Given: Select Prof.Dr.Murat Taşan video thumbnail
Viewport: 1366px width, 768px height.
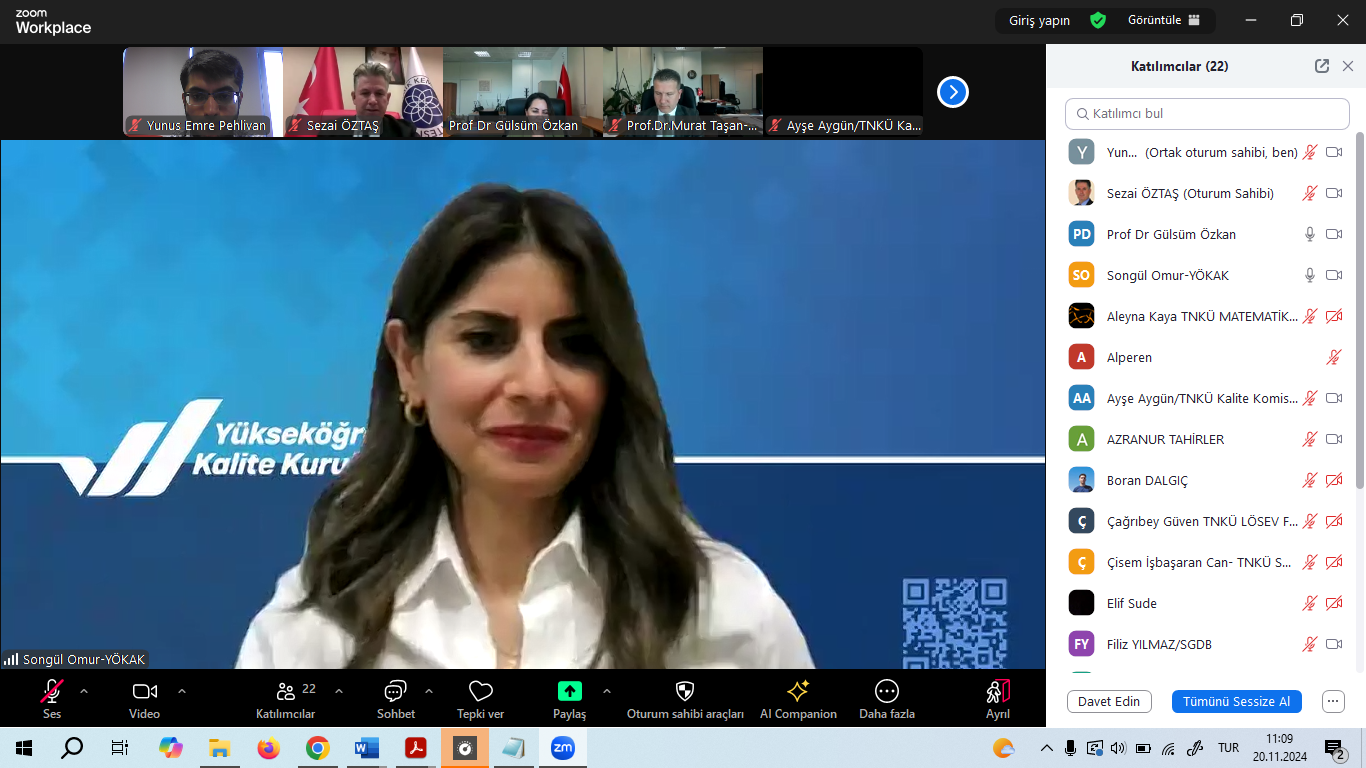Looking at the screenshot, I should tap(683, 92).
